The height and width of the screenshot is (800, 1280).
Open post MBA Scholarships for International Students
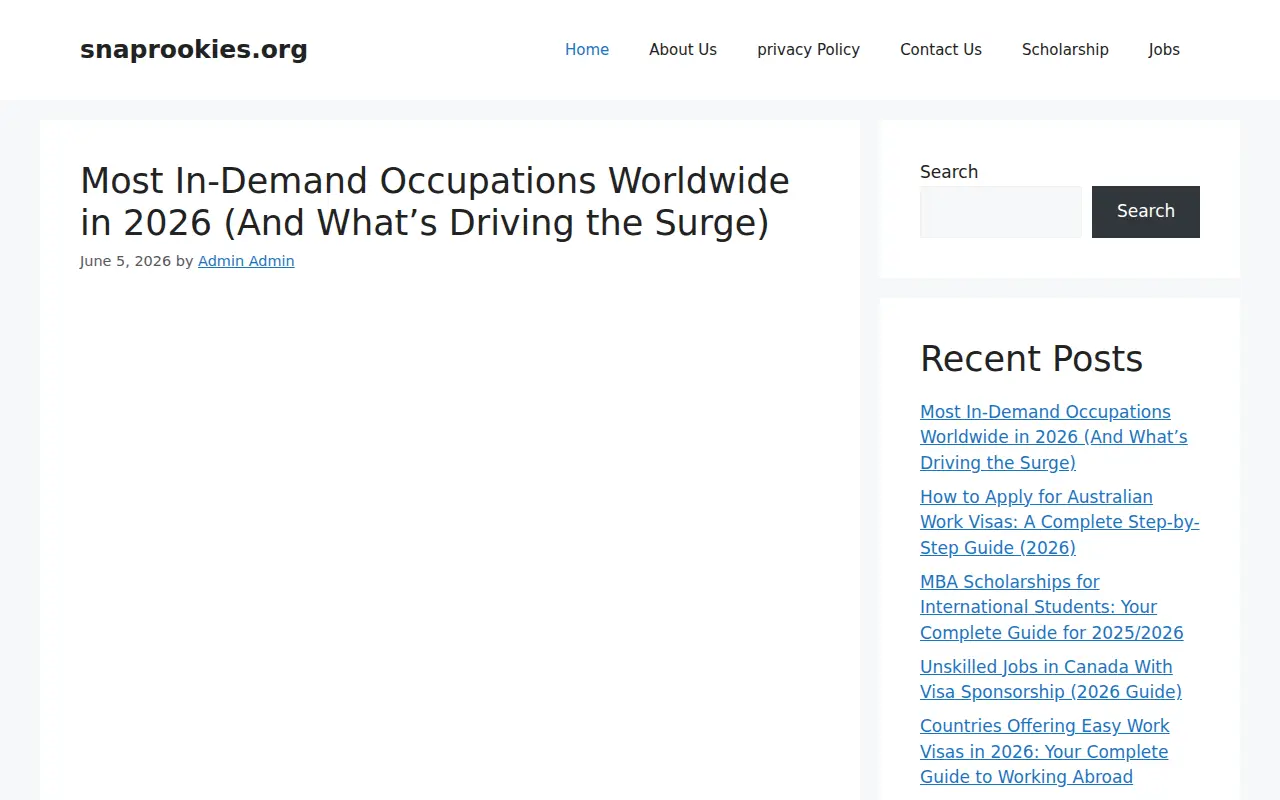click(x=1052, y=607)
